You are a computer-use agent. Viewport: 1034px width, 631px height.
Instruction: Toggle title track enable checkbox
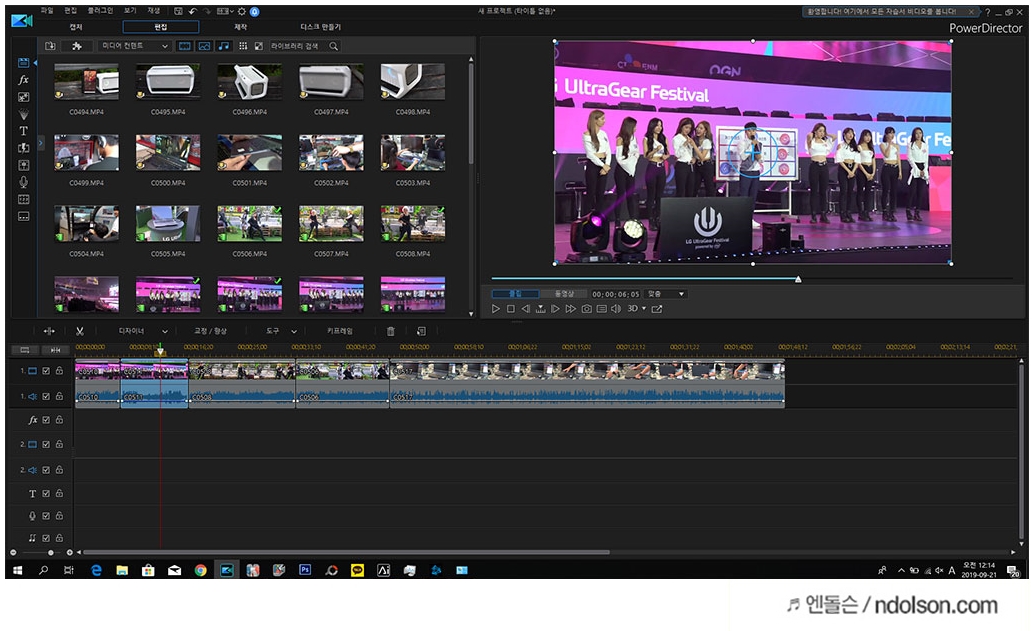46,493
